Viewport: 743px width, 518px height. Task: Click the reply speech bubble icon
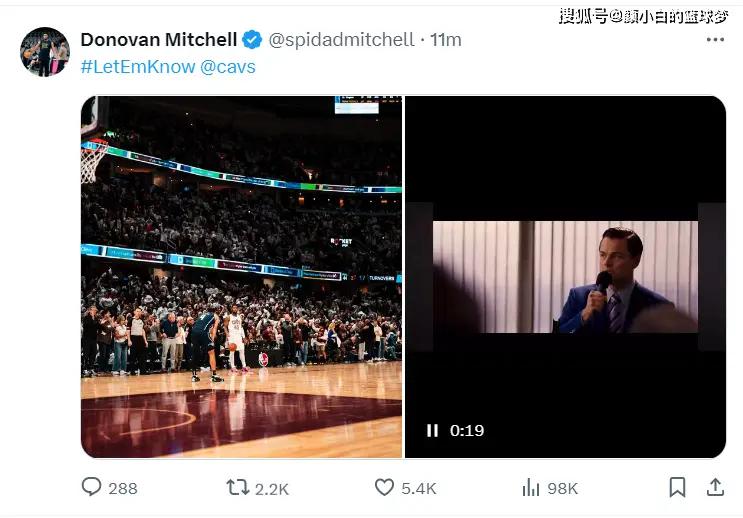click(92, 487)
